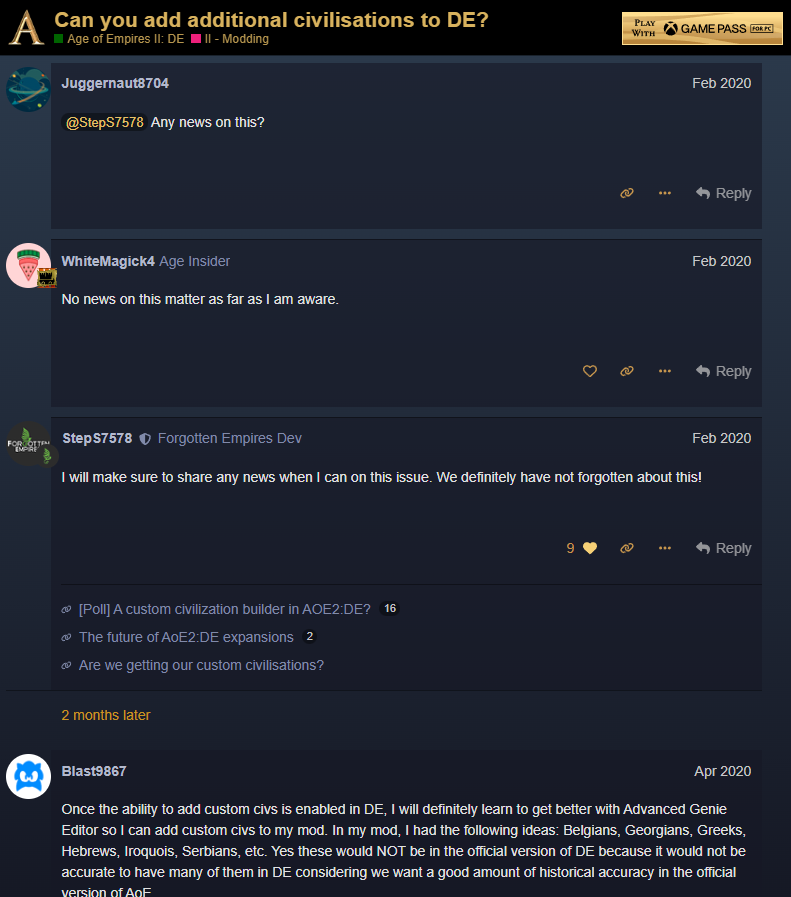Image resolution: width=791 pixels, height=897 pixels.
Task: Open WhiteMagick4's watermelon avatar
Action: pos(28,266)
